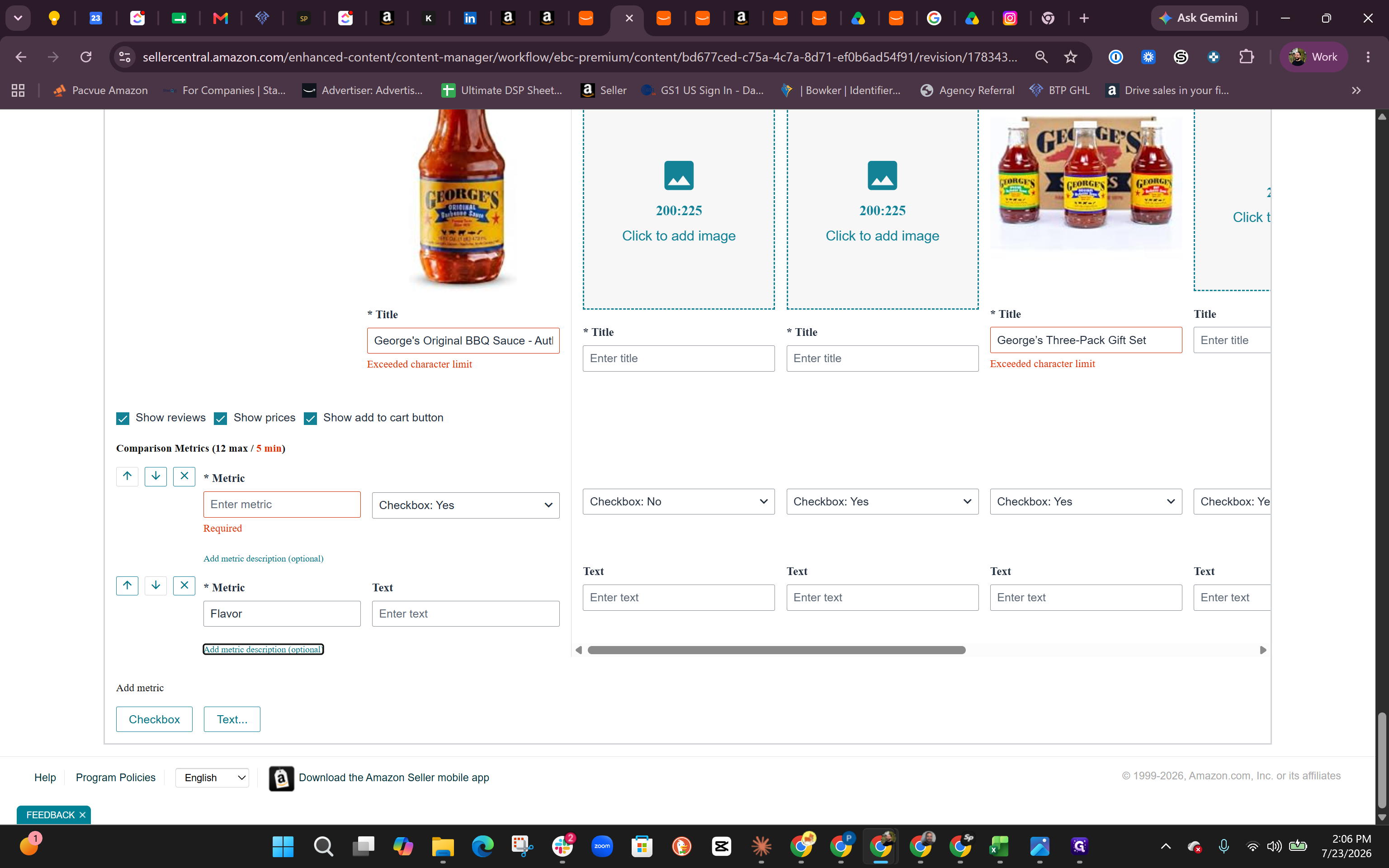Uncheck the Show prices checkbox
The width and height of the screenshot is (1389, 868).
(220, 419)
